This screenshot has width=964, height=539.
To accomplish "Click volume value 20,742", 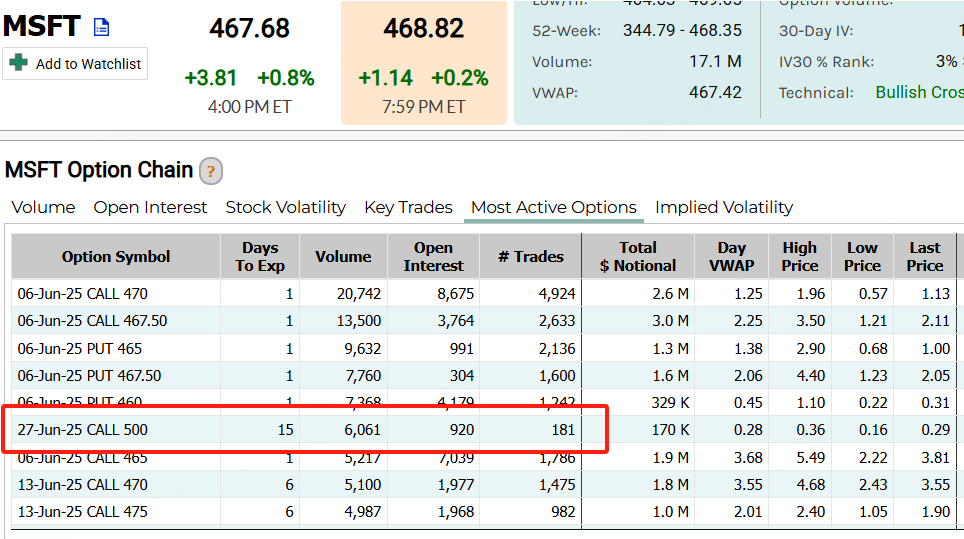I will [x=358, y=294].
